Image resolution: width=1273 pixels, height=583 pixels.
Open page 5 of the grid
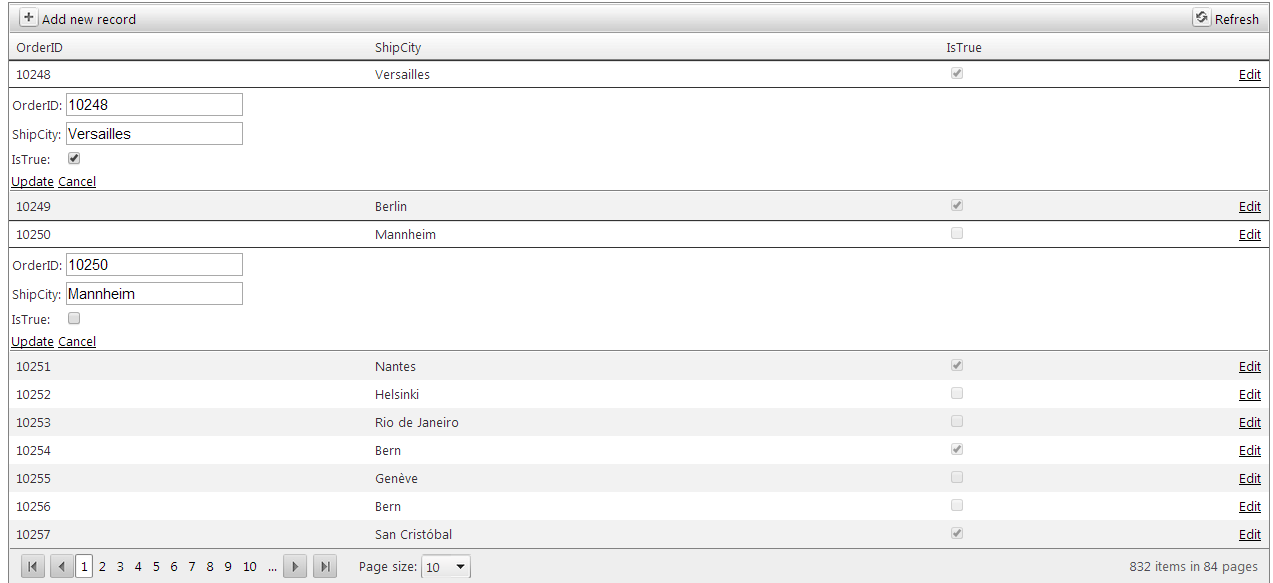[x=156, y=567]
